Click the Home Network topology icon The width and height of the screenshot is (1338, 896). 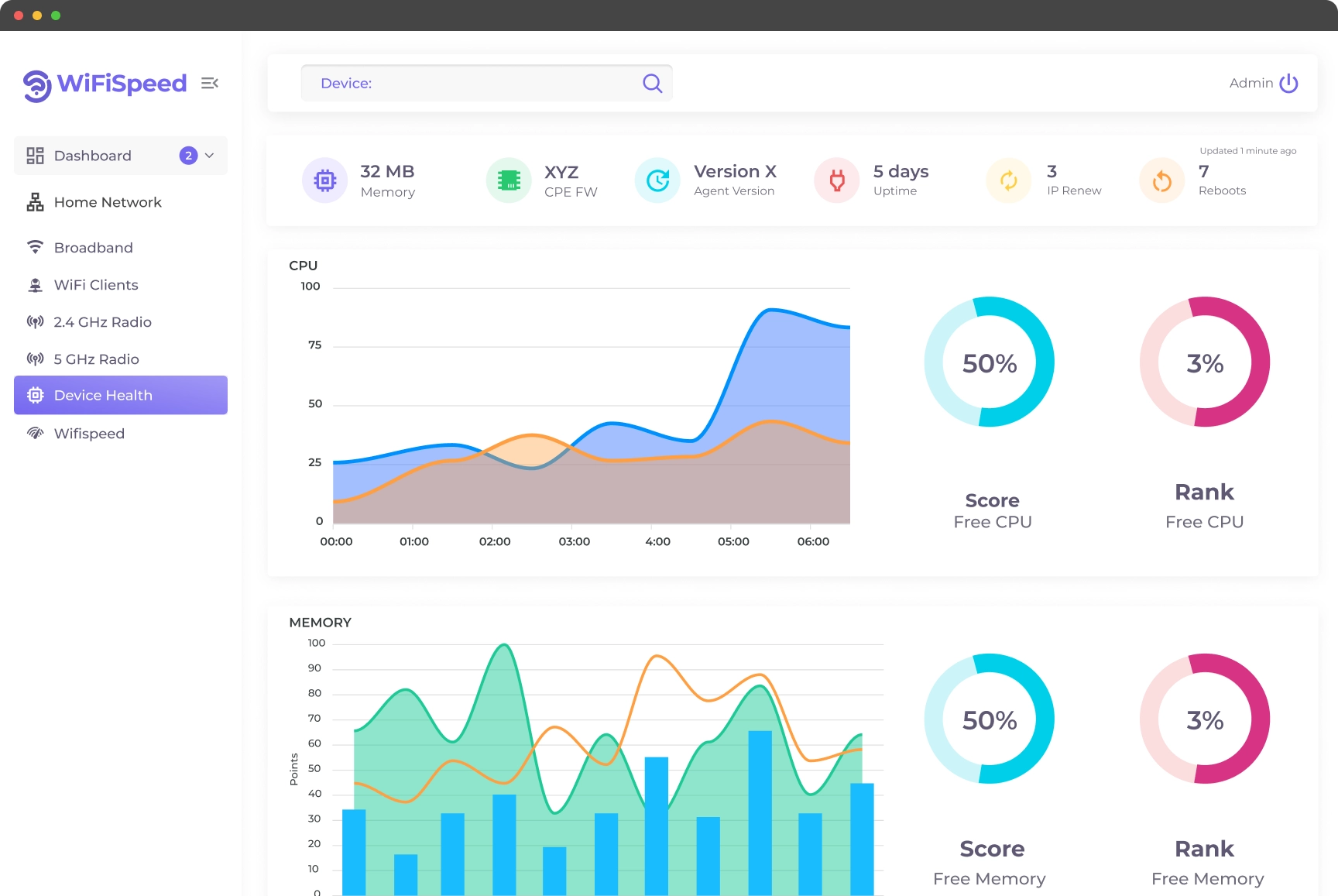tap(36, 202)
